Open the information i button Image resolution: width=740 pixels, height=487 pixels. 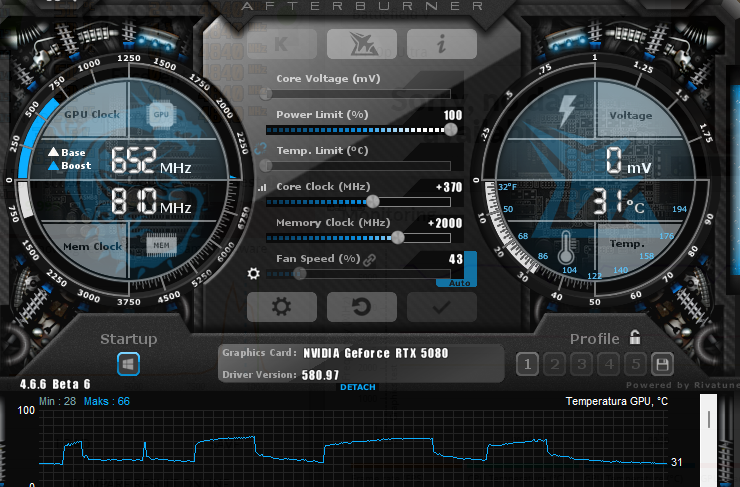point(442,44)
